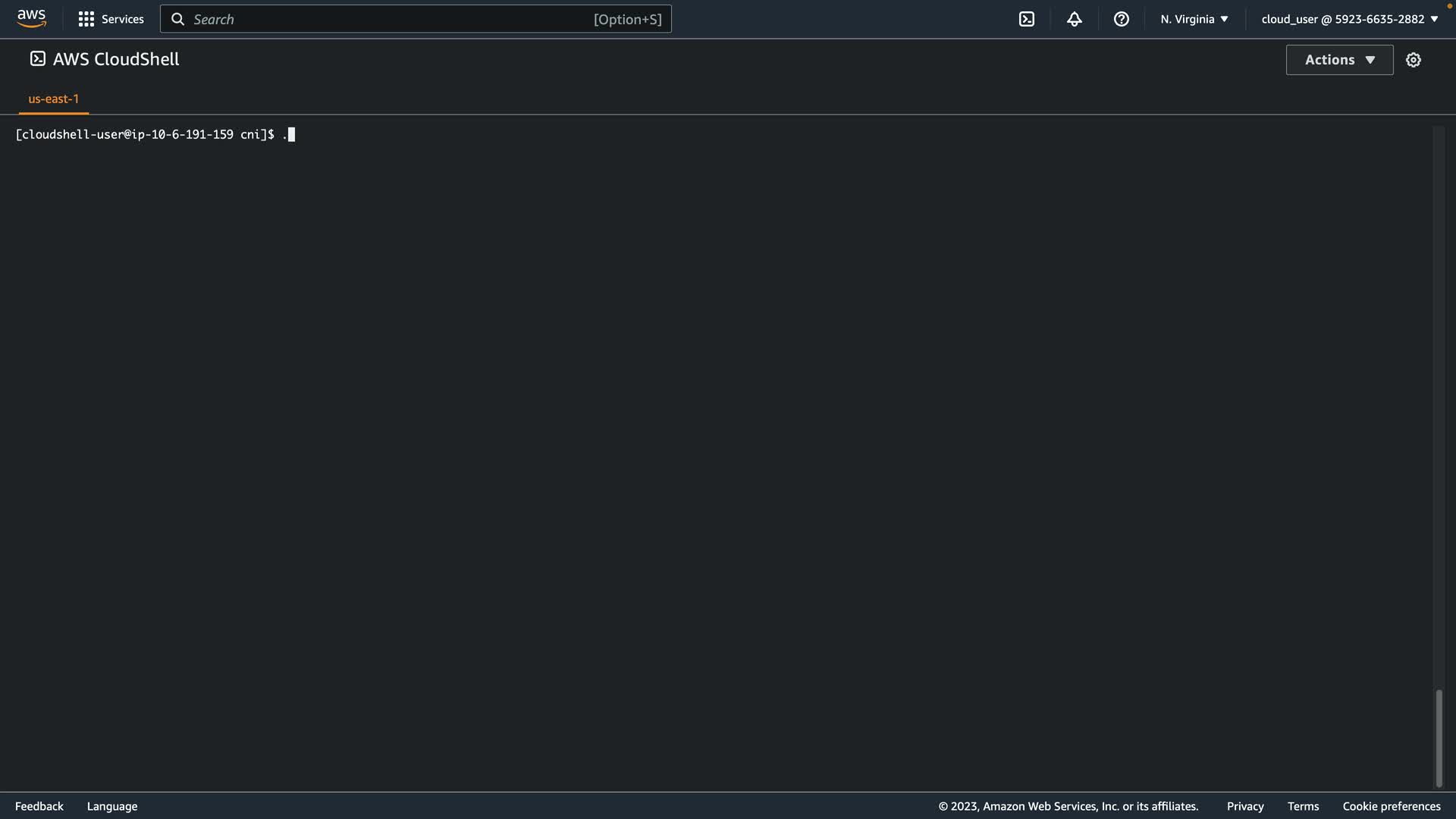Open the Feedback link
Viewport: 1456px width, 819px height.
tap(39, 806)
